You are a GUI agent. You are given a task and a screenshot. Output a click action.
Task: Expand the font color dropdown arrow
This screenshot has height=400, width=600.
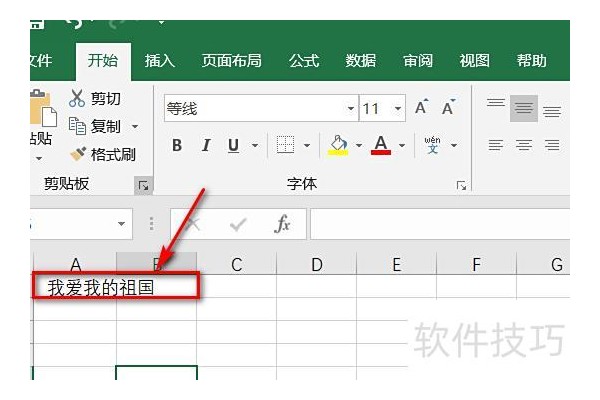[x=402, y=145]
